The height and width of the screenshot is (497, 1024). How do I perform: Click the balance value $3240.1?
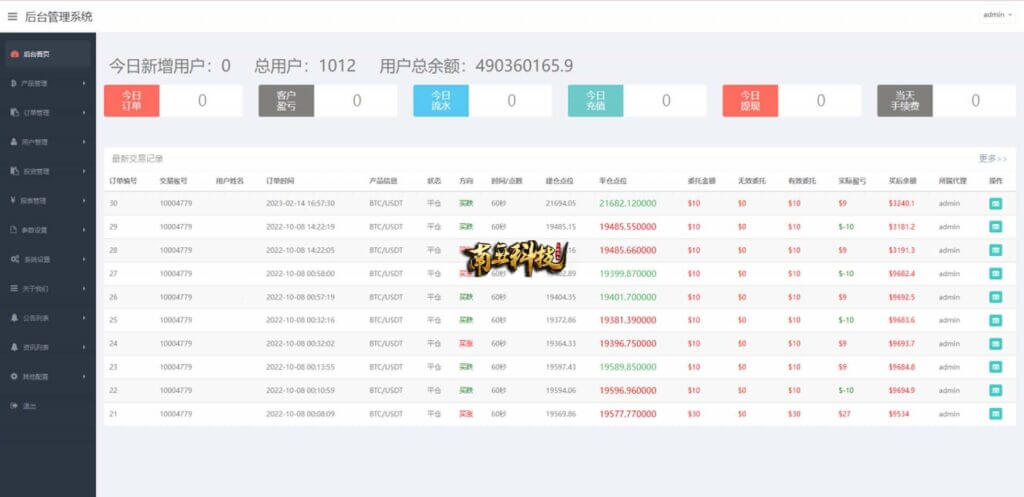click(x=901, y=204)
